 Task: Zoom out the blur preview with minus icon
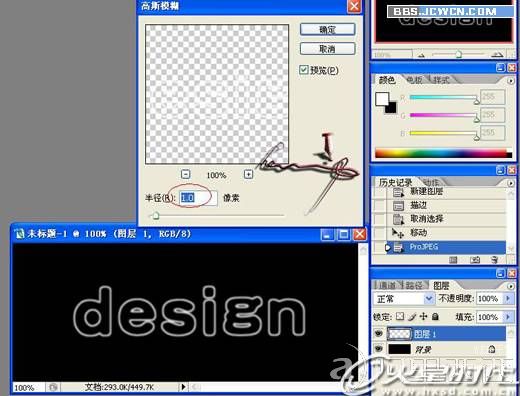[186, 174]
